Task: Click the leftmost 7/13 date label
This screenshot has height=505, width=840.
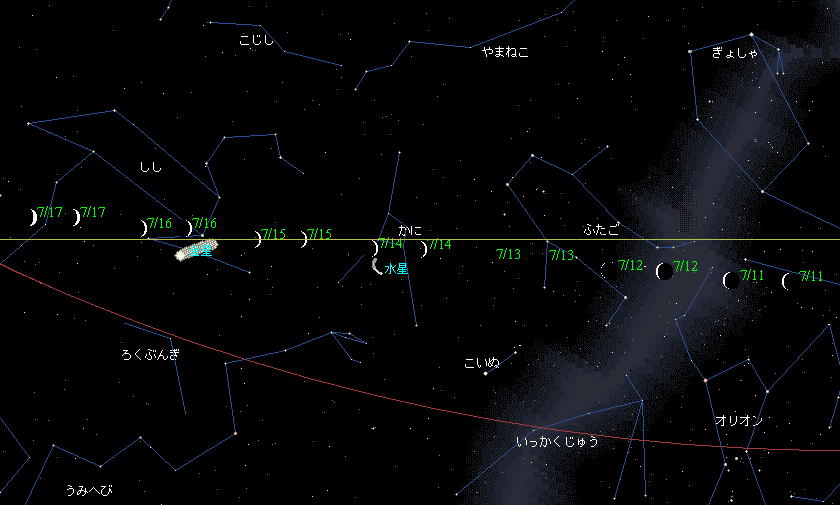Action: coord(508,255)
